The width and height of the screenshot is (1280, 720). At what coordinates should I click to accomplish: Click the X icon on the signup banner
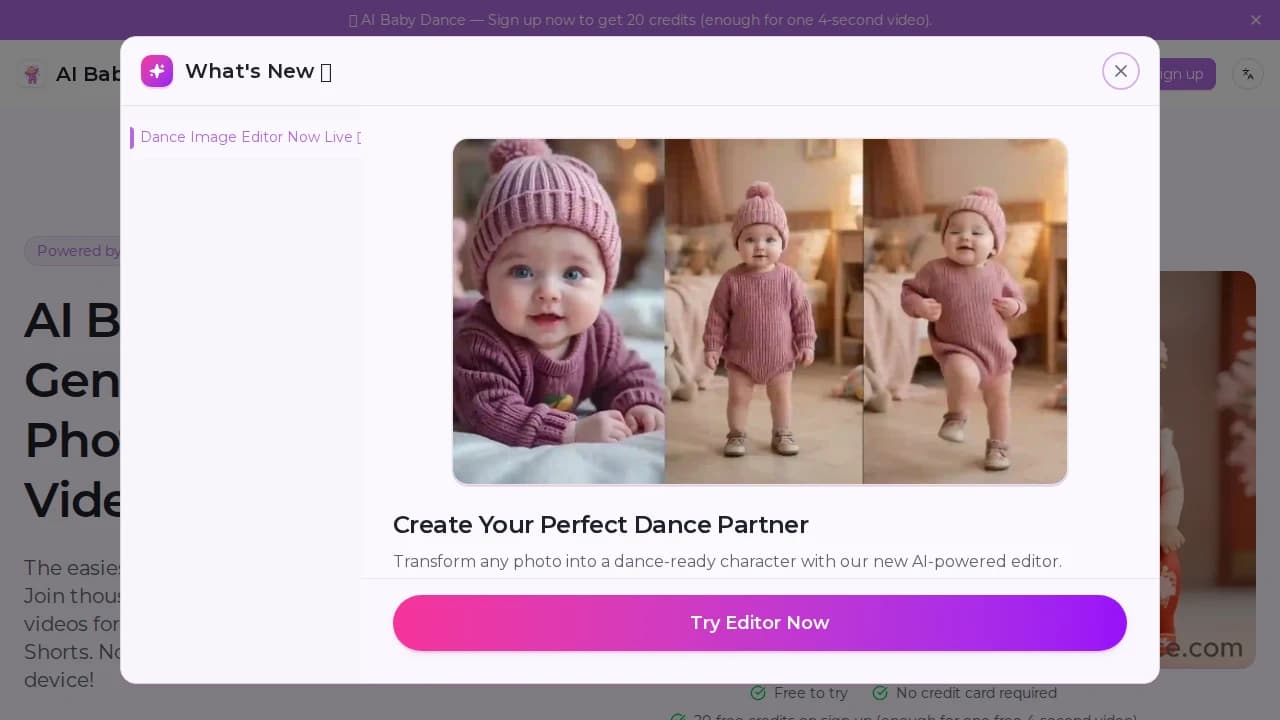click(x=1256, y=20)
